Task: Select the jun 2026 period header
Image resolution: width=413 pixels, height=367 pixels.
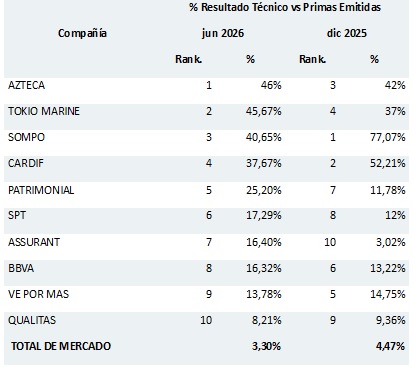Action: click(x=223, y=33)
